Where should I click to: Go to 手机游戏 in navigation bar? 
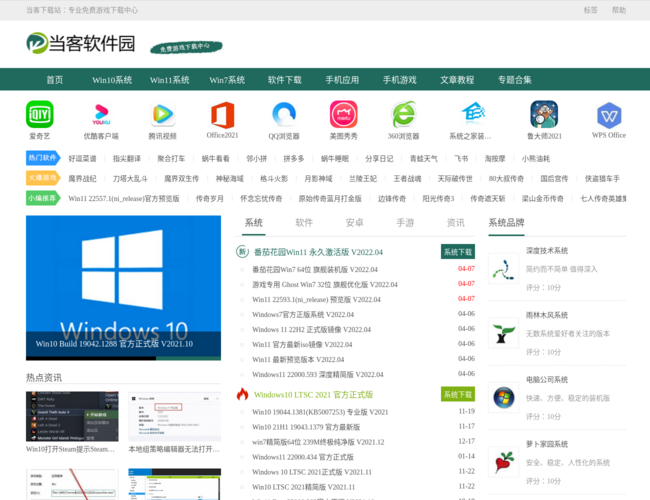399,80
